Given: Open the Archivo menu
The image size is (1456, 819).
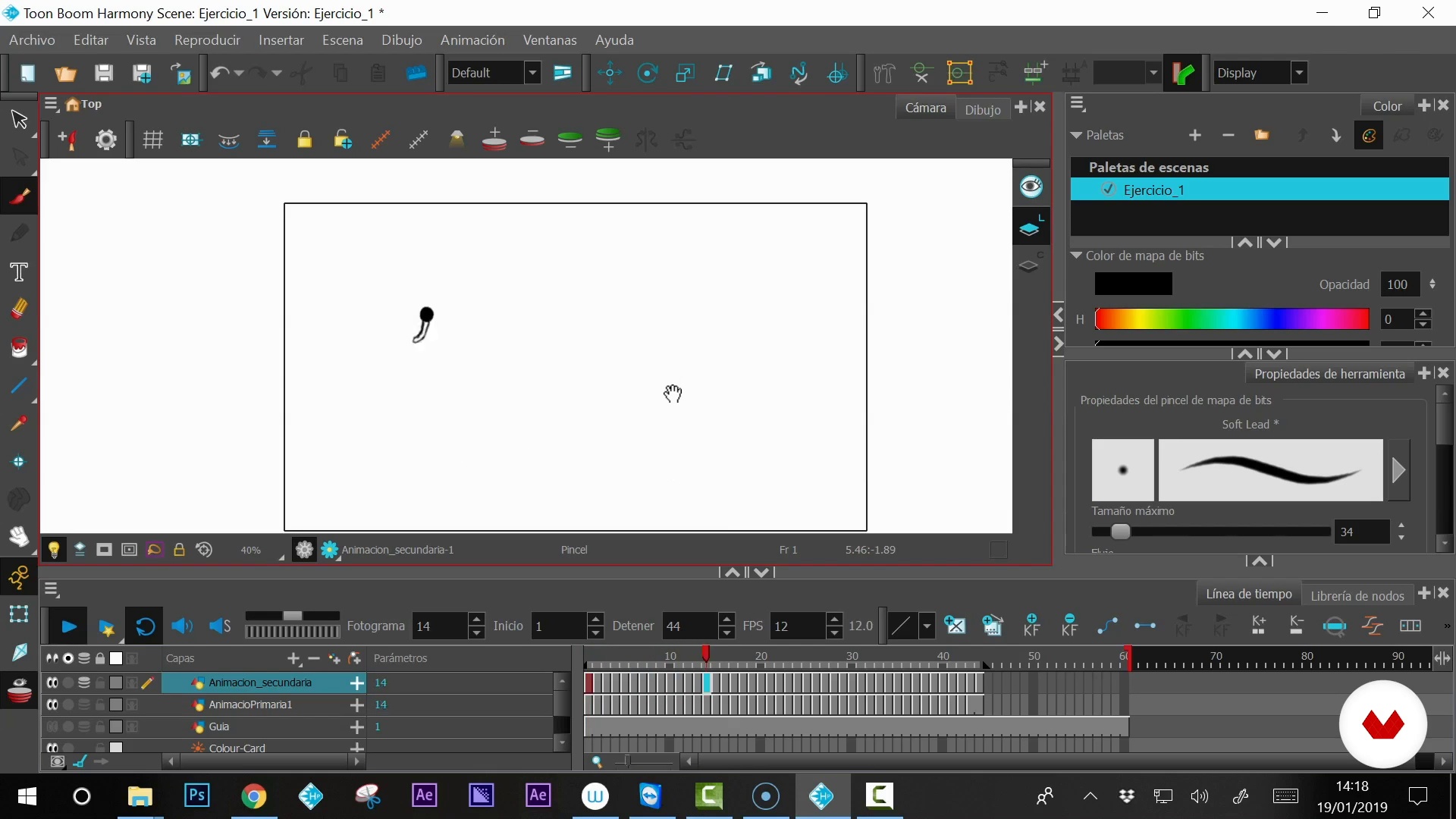Looking at the screenshot, I should (32, 39).
